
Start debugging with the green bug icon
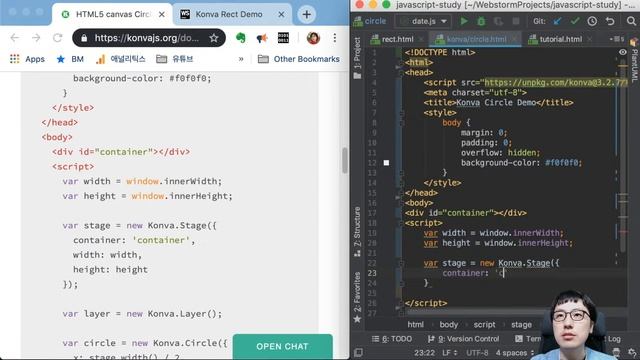[x=481, y=21]
